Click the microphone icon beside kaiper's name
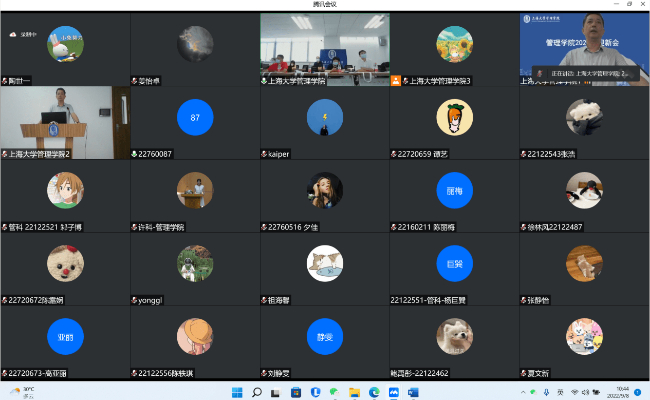This screenshot has height=400, width=650. [264, 154]
